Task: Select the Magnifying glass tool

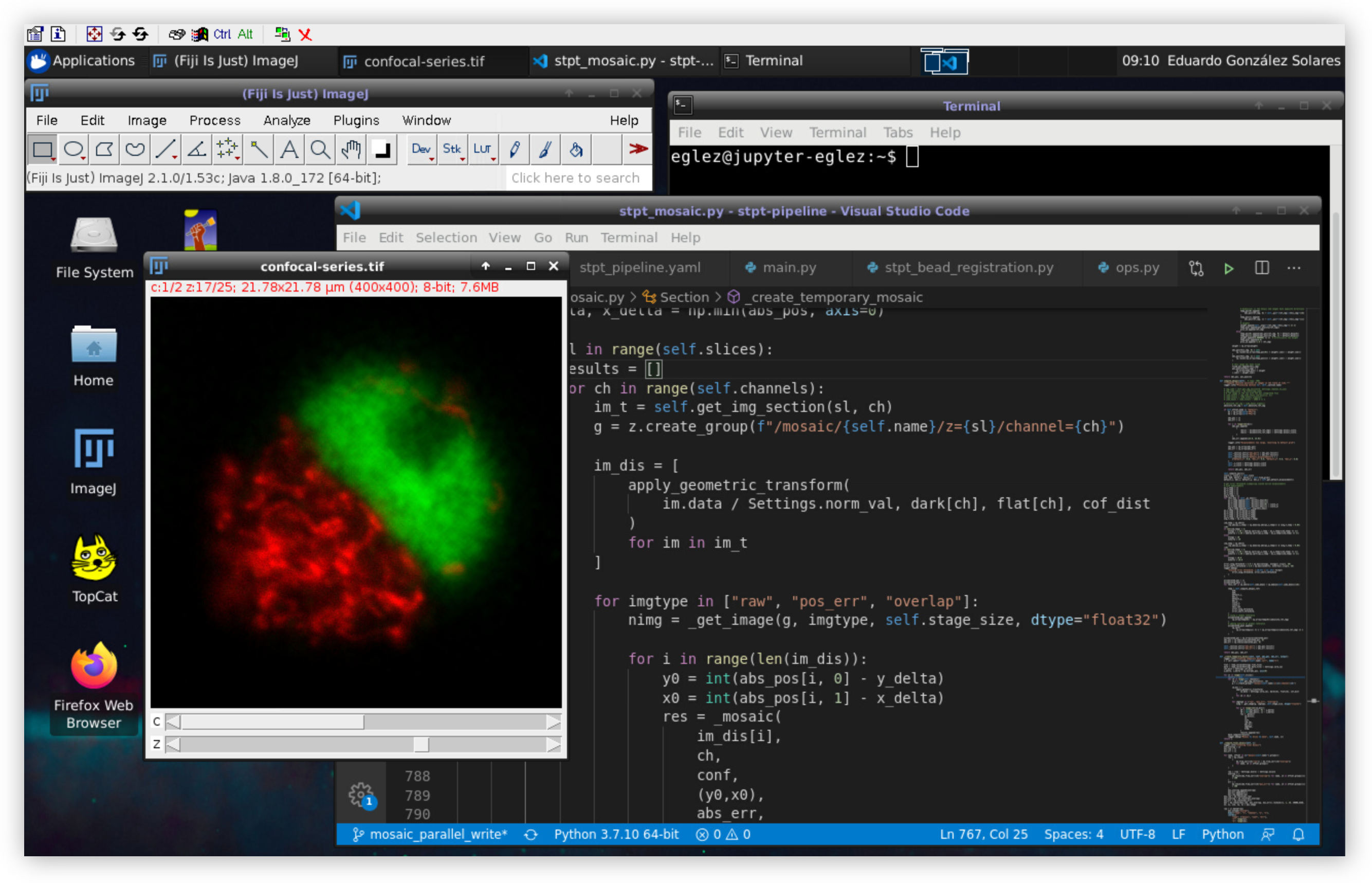Action: (x=320, y=150)
